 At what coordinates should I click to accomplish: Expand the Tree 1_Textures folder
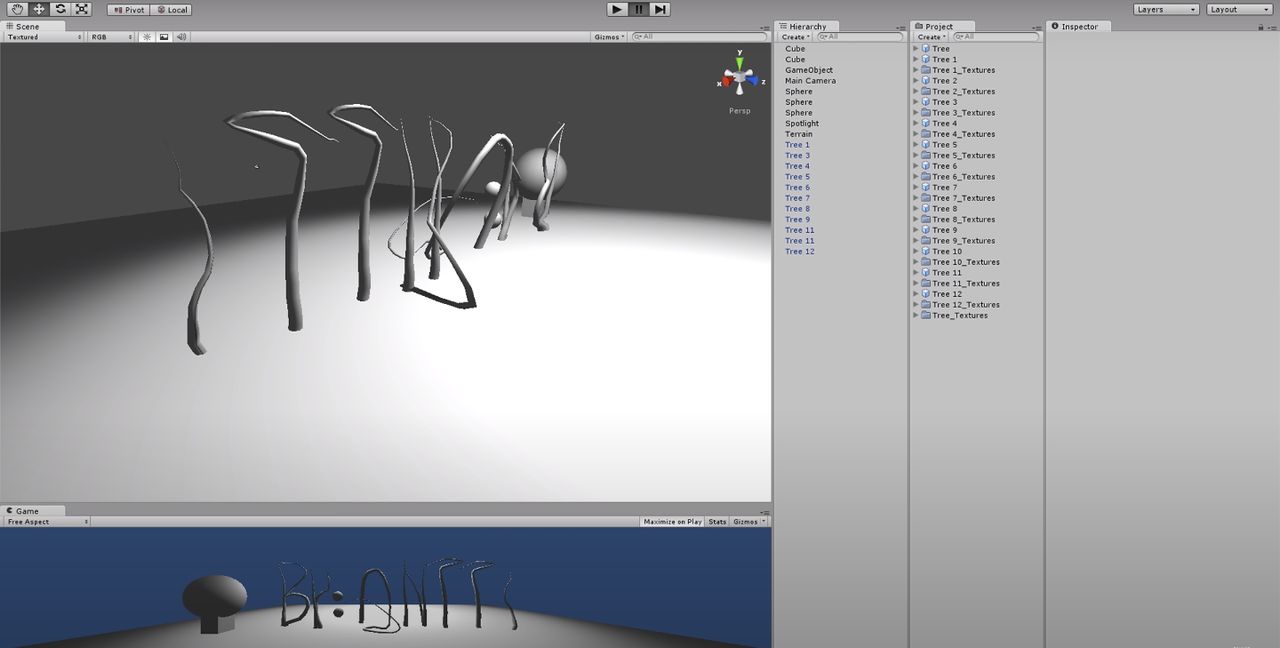click(x=916, y=70)
